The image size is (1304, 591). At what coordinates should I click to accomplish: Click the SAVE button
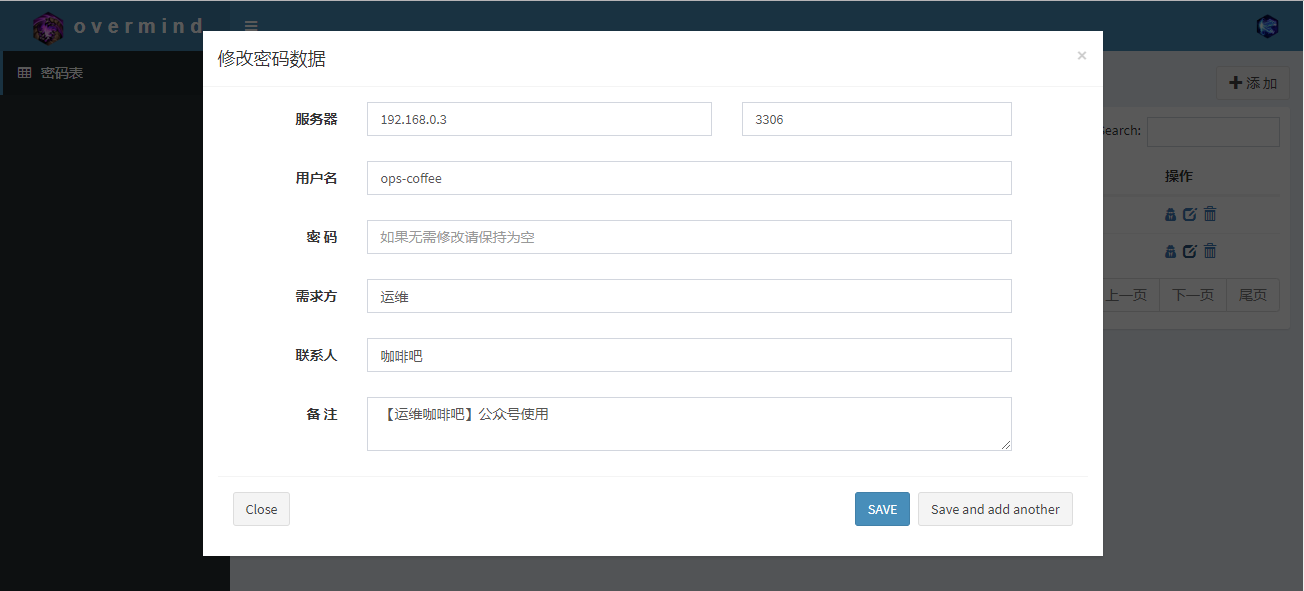click(881, 509)
